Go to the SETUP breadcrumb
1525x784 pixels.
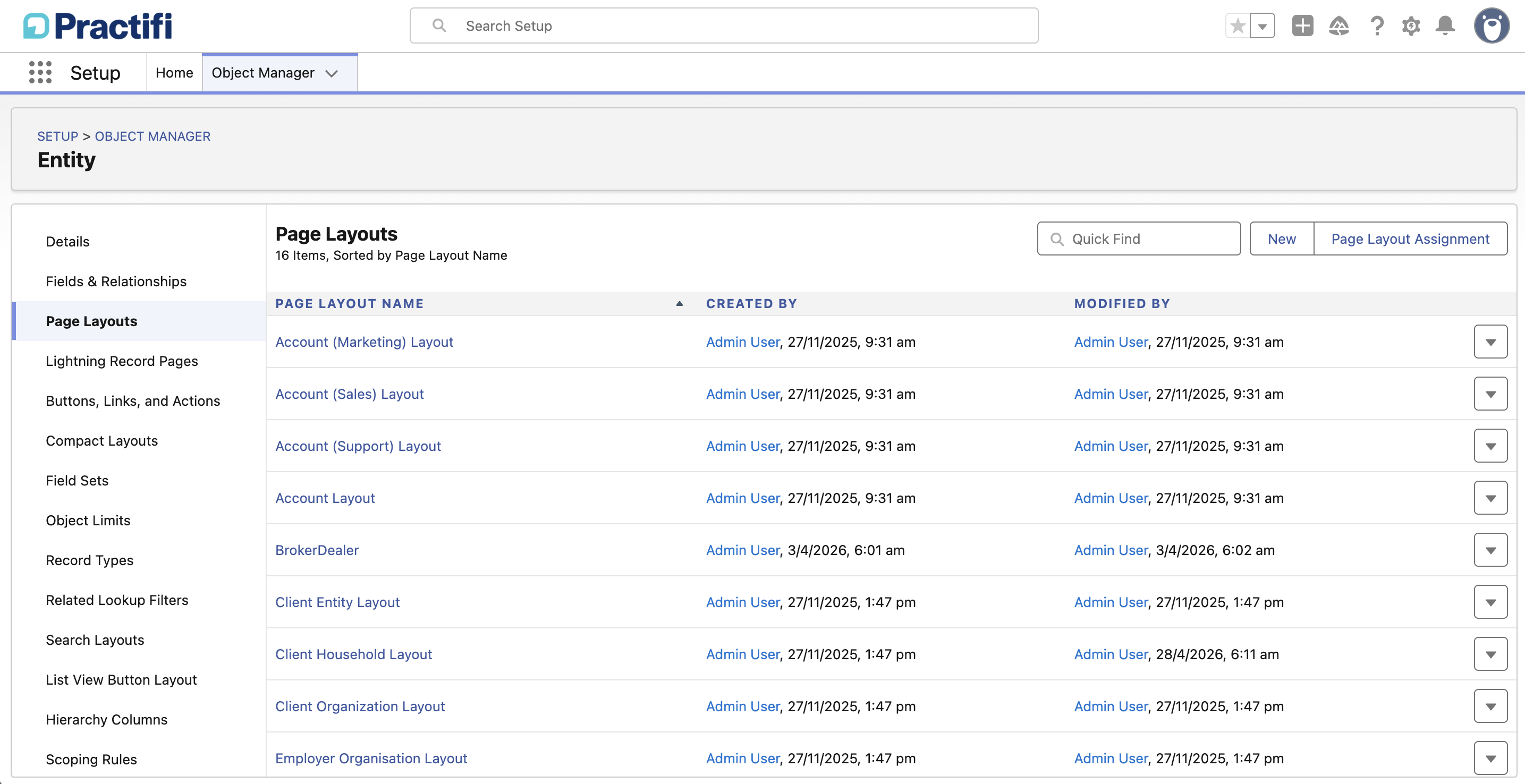57,136
